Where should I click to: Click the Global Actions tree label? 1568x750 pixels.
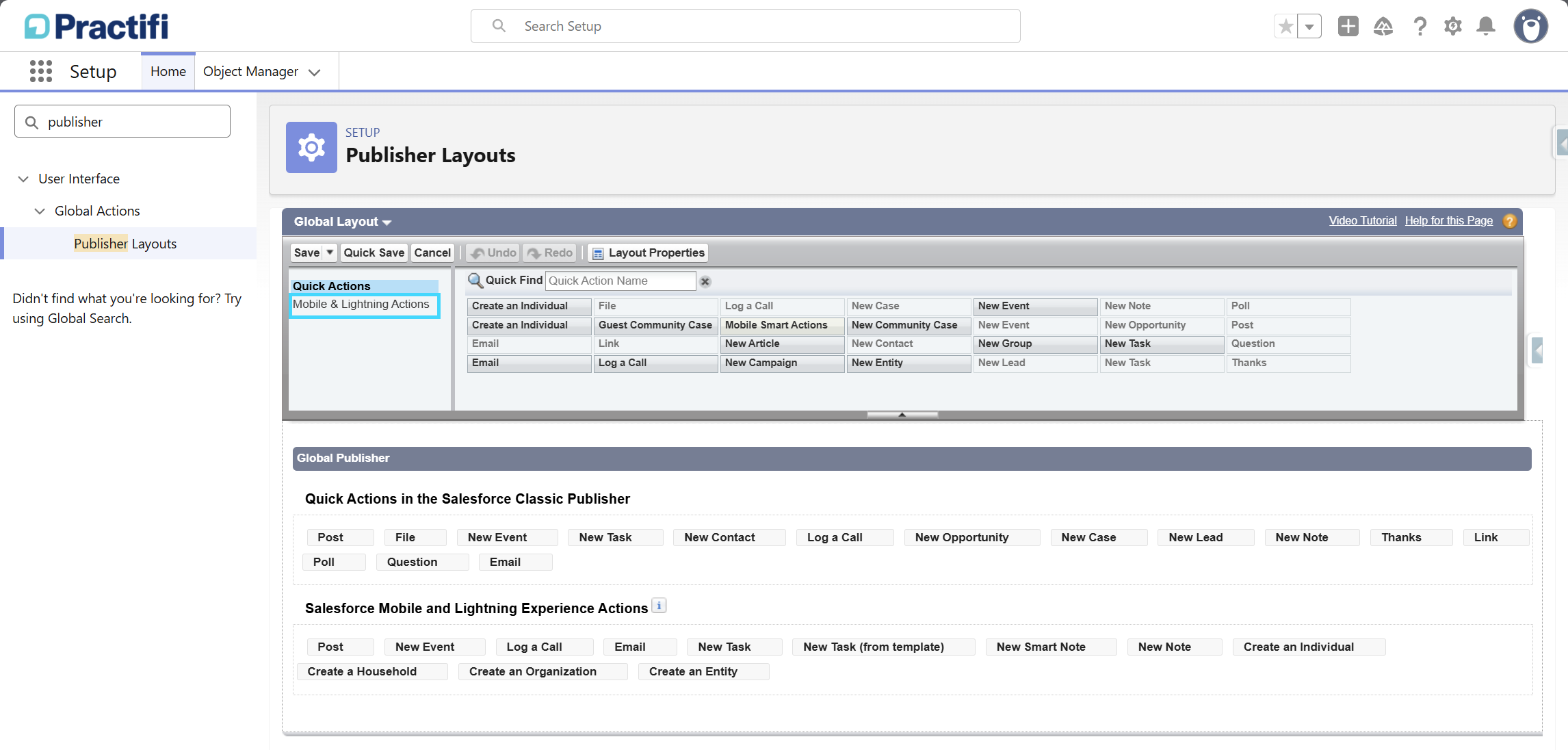point(97,211)
